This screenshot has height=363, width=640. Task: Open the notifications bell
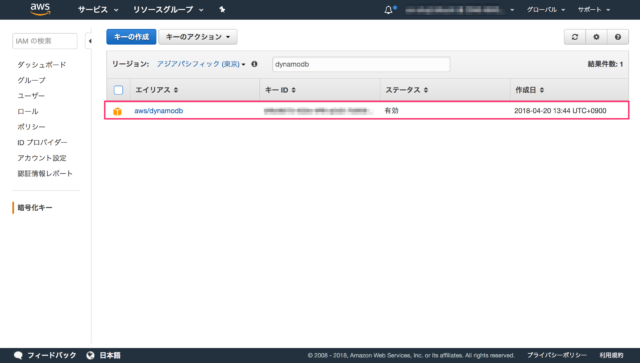(389, 10)
